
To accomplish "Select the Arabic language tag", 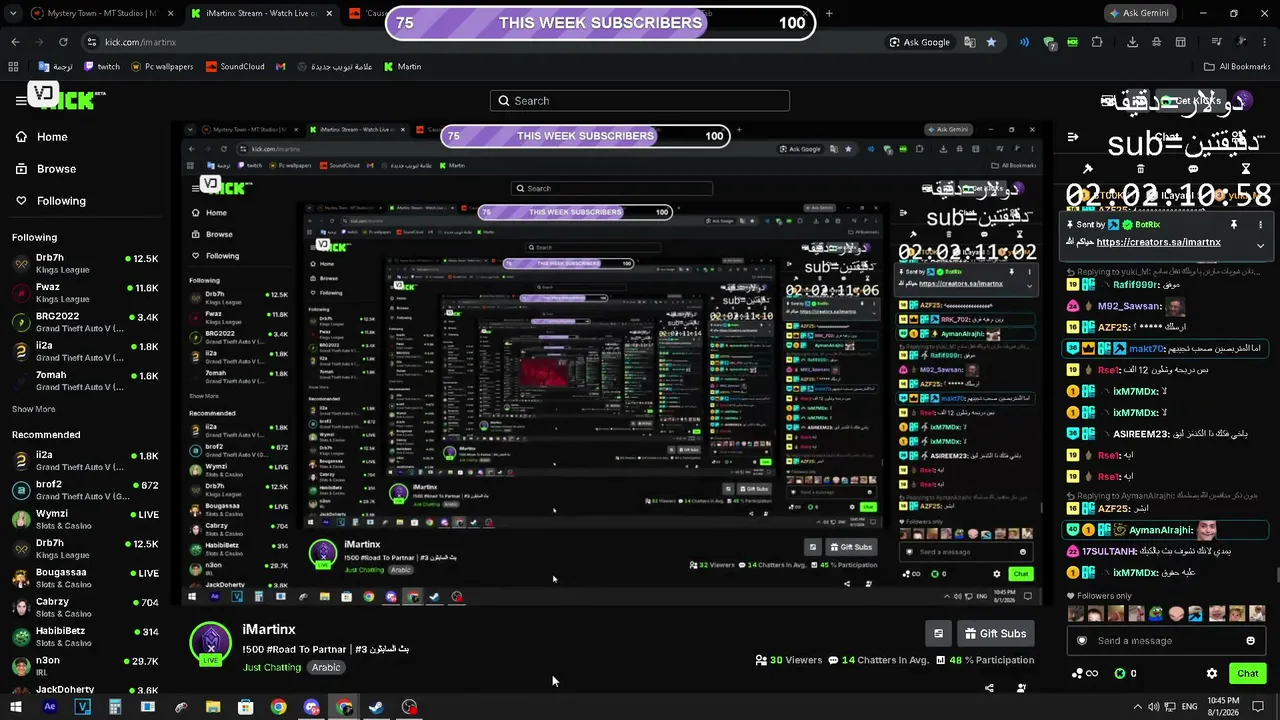I will 326,667.
